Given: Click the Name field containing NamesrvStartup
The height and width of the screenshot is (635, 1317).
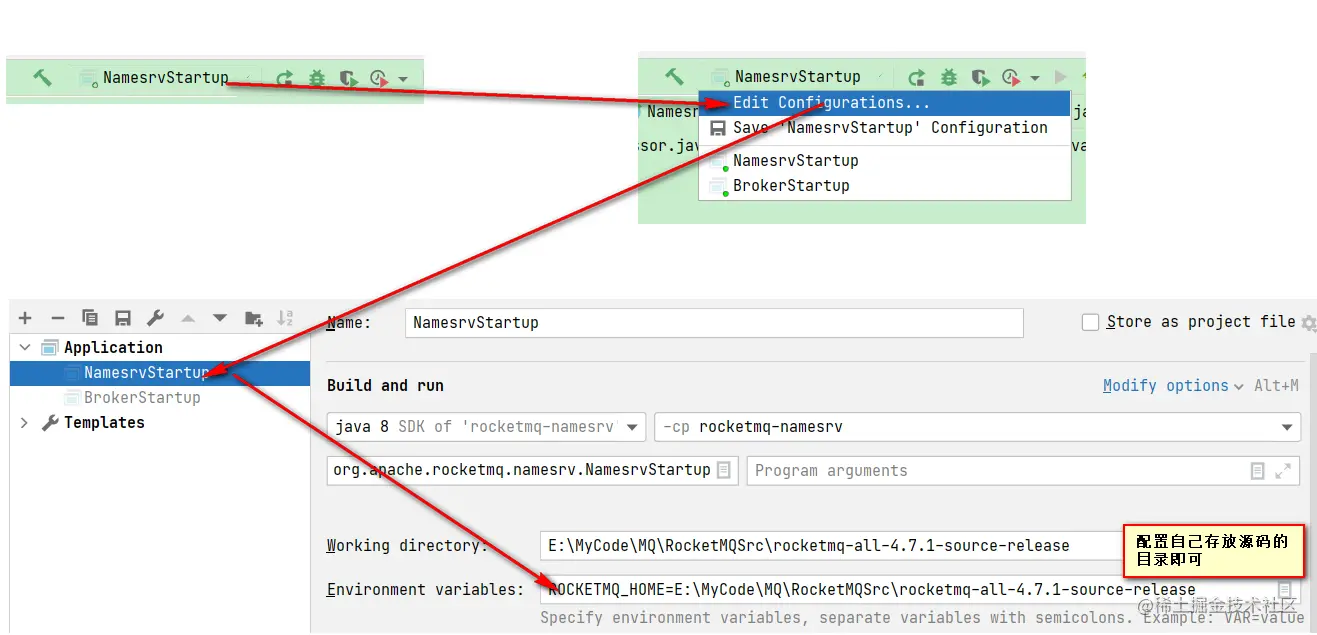Looking at the screenshot, I should point(714,323).
